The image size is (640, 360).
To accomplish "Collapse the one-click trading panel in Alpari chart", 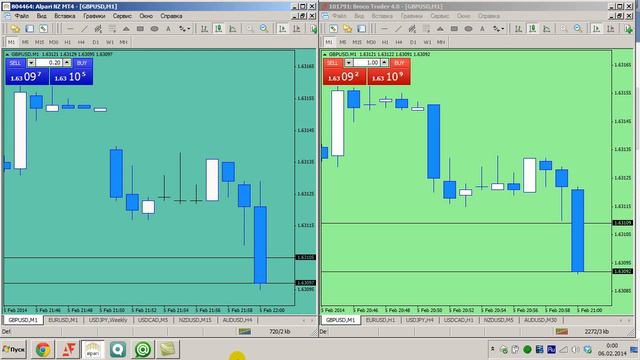I will pyautogui.click(x=7, y=54).
